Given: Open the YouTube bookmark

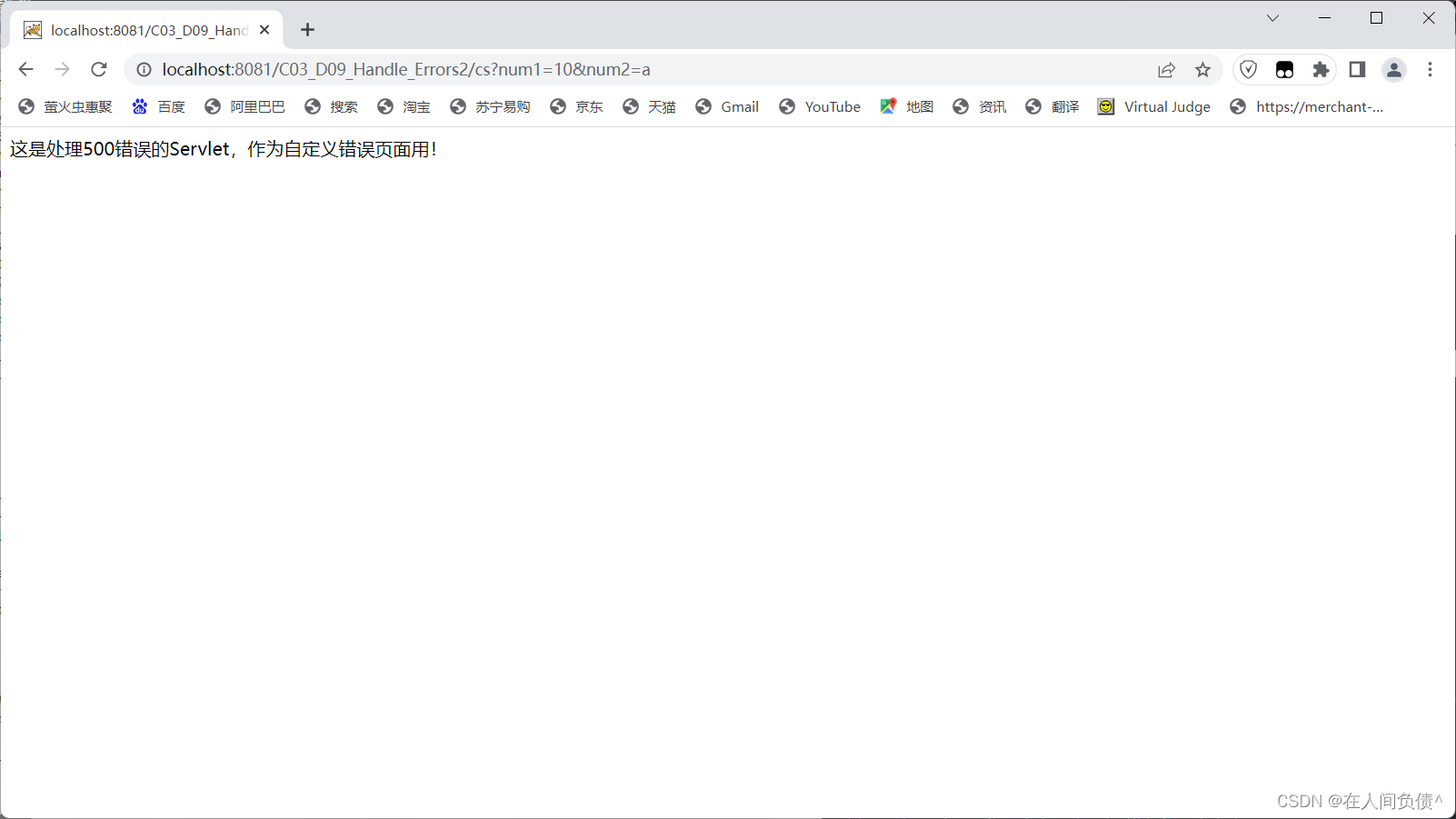Looking at the screenshot, I should tap(820, 106).
